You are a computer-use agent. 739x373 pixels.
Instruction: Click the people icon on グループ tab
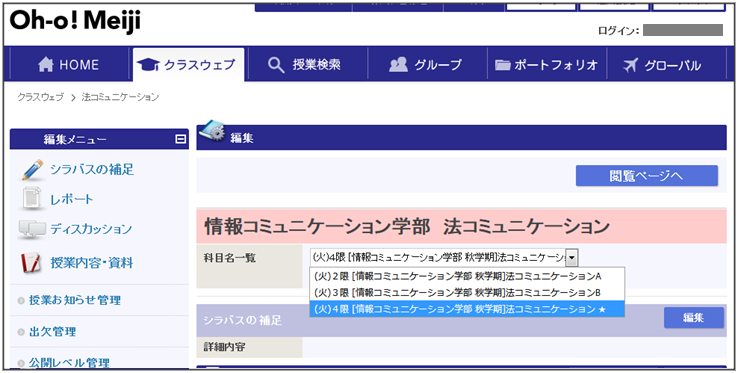[398, 65]
